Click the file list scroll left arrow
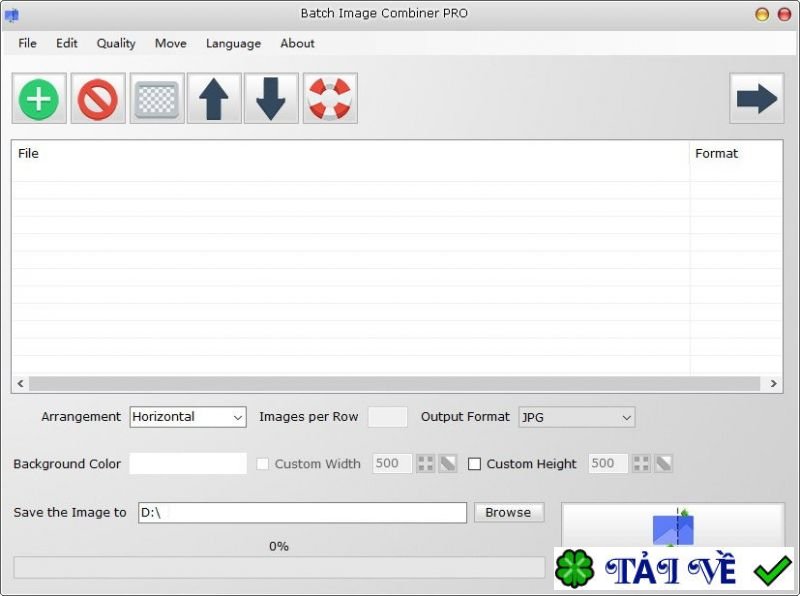The width and height of the screenshot is (800, 596). 20,383
